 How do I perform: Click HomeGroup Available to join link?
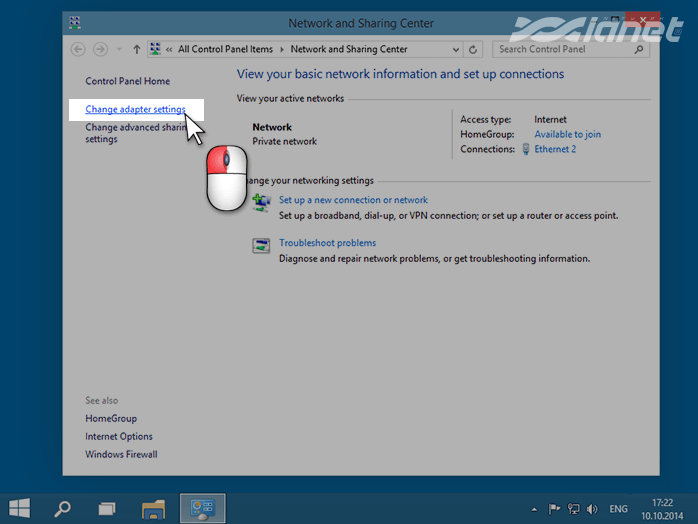click(567, 134)
